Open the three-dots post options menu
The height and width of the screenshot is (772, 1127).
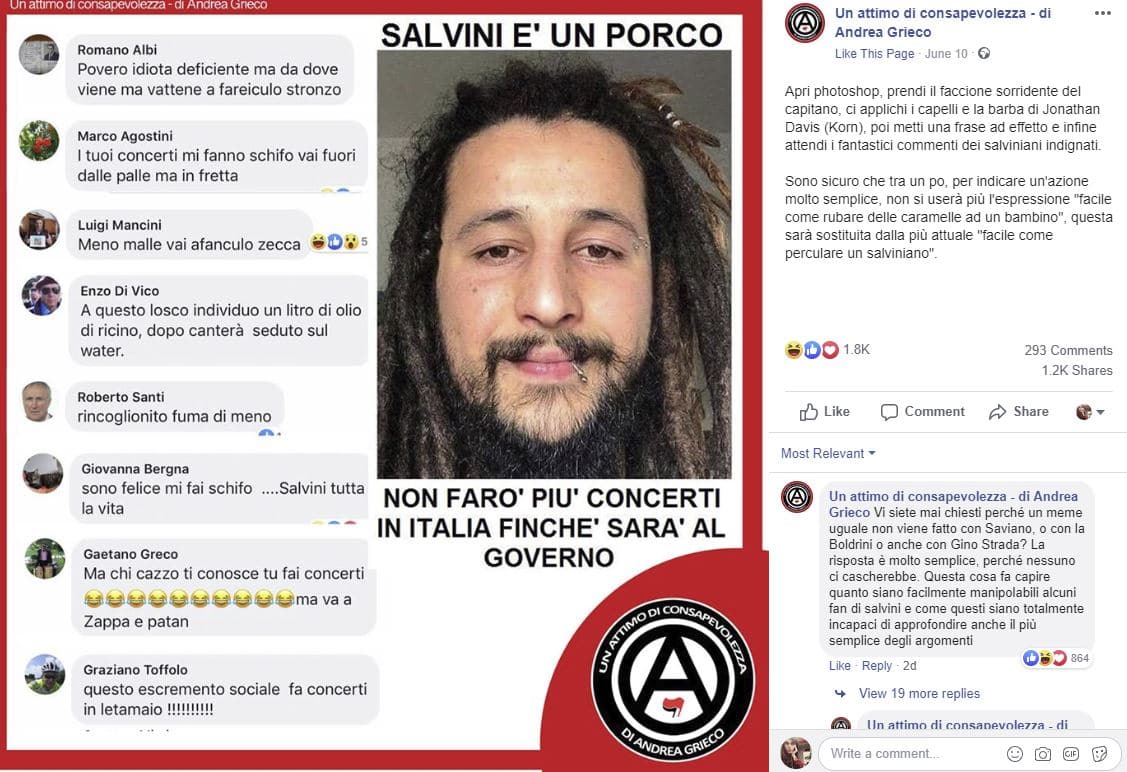coord(1103,13)
